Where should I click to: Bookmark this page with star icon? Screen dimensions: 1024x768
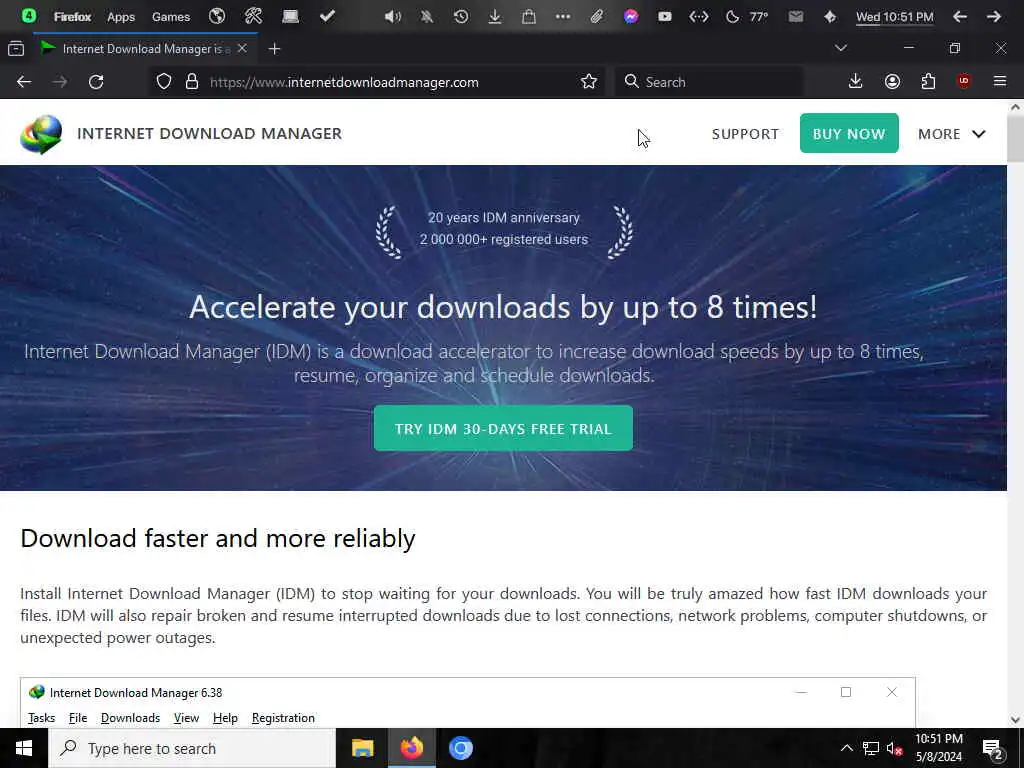click(x=588, y=82)
